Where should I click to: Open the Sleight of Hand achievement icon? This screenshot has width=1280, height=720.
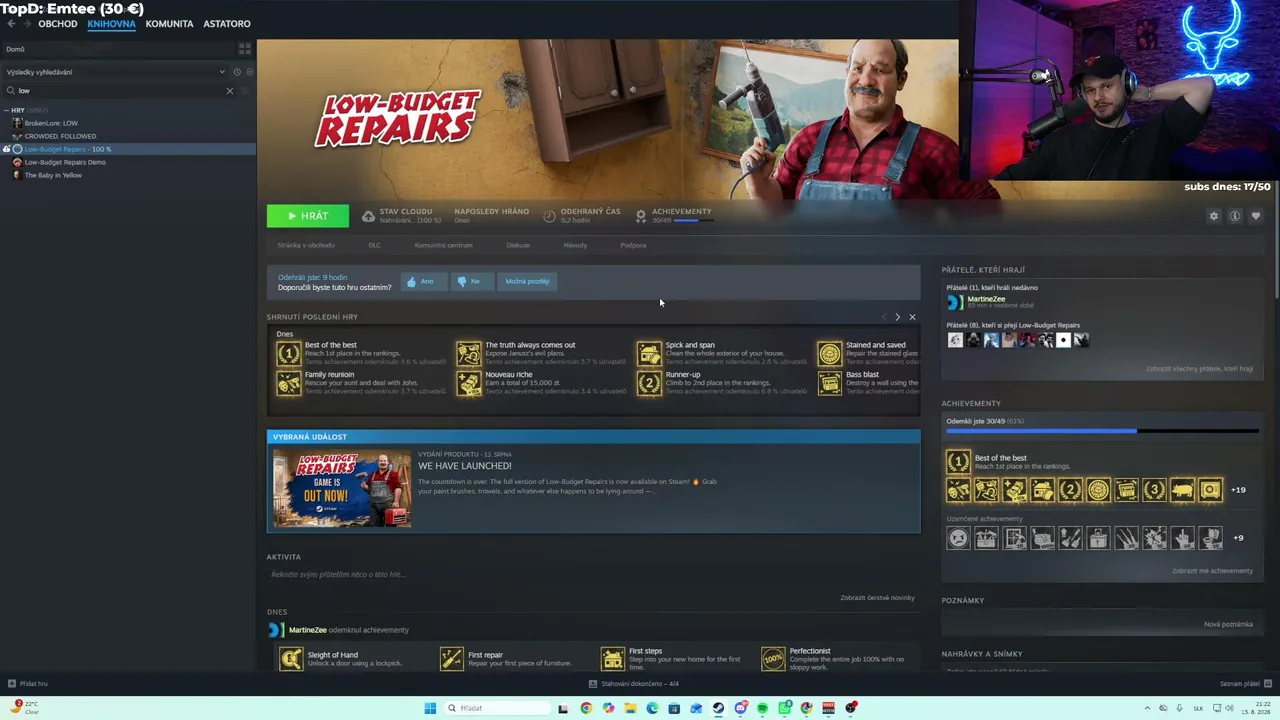tap(291, 658)
